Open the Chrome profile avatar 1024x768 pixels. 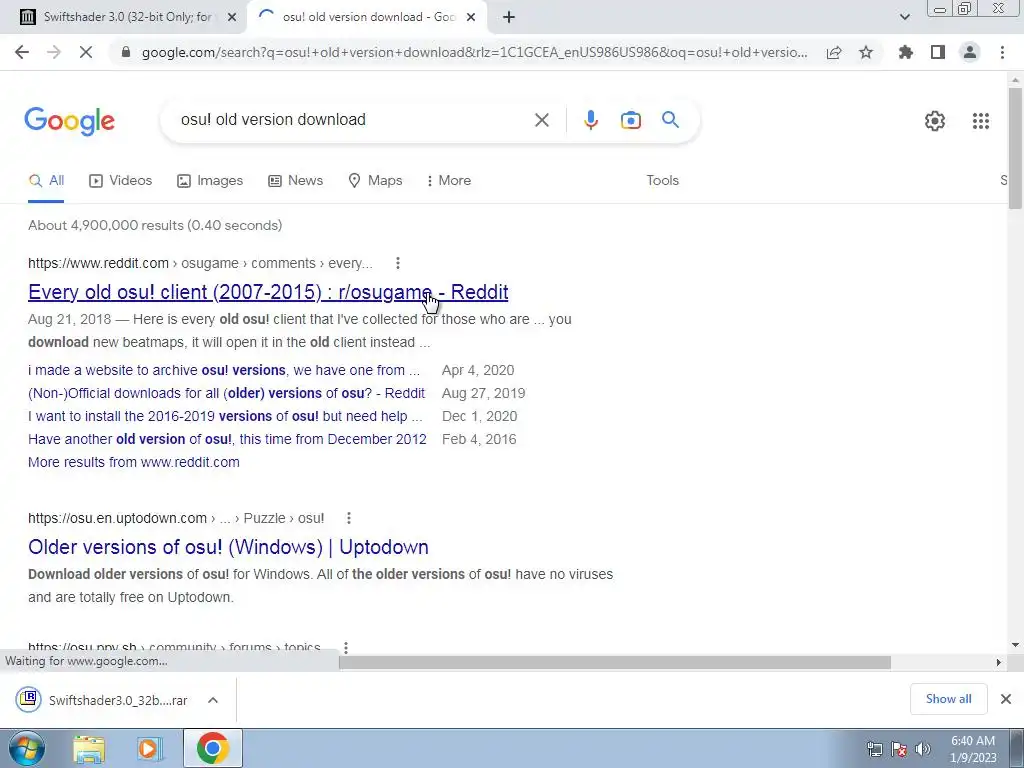(970, 52)
